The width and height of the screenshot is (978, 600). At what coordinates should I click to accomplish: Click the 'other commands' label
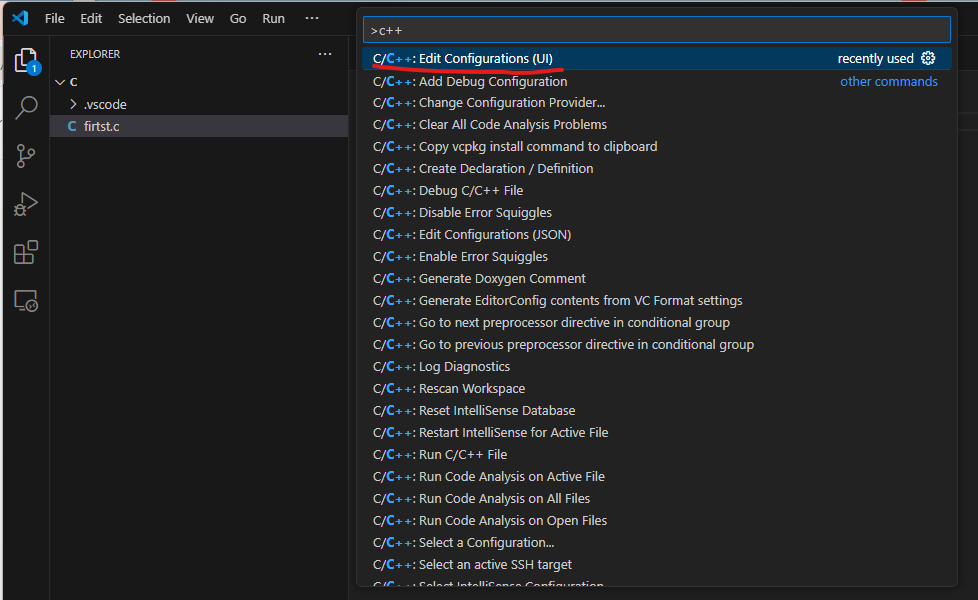pos(889,82)
